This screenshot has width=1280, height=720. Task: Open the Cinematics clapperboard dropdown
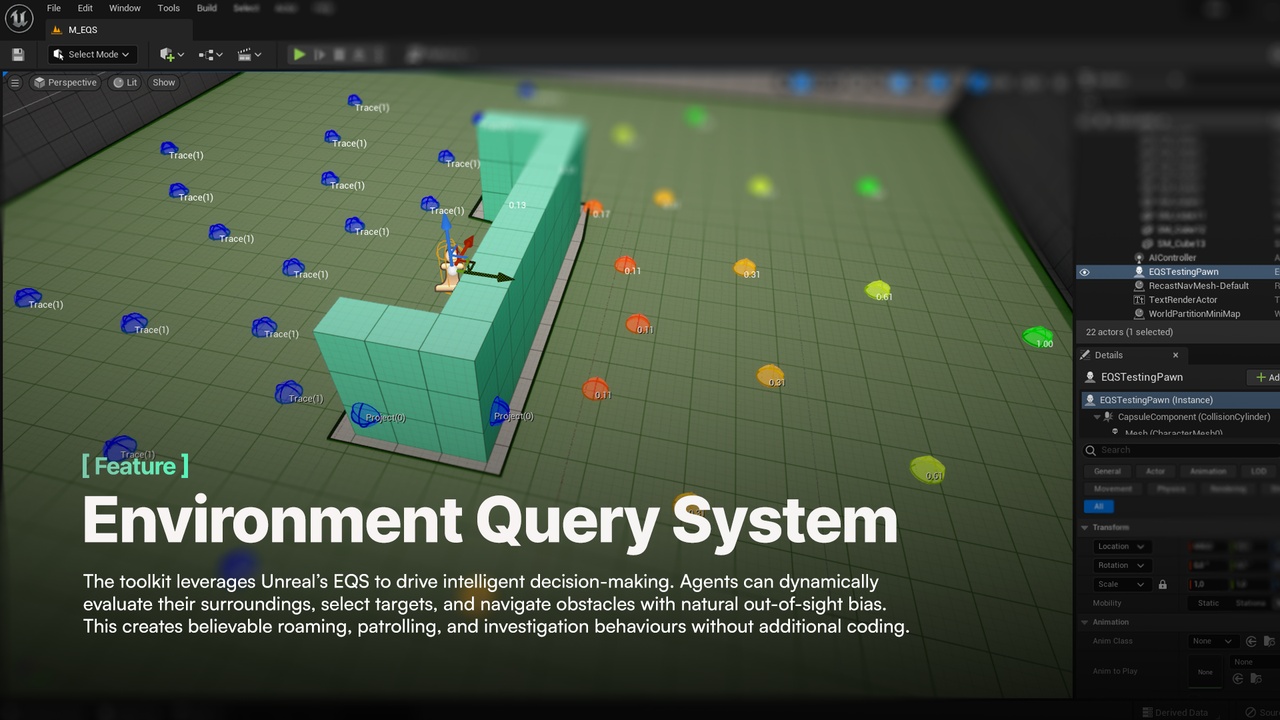pos(249,54)
